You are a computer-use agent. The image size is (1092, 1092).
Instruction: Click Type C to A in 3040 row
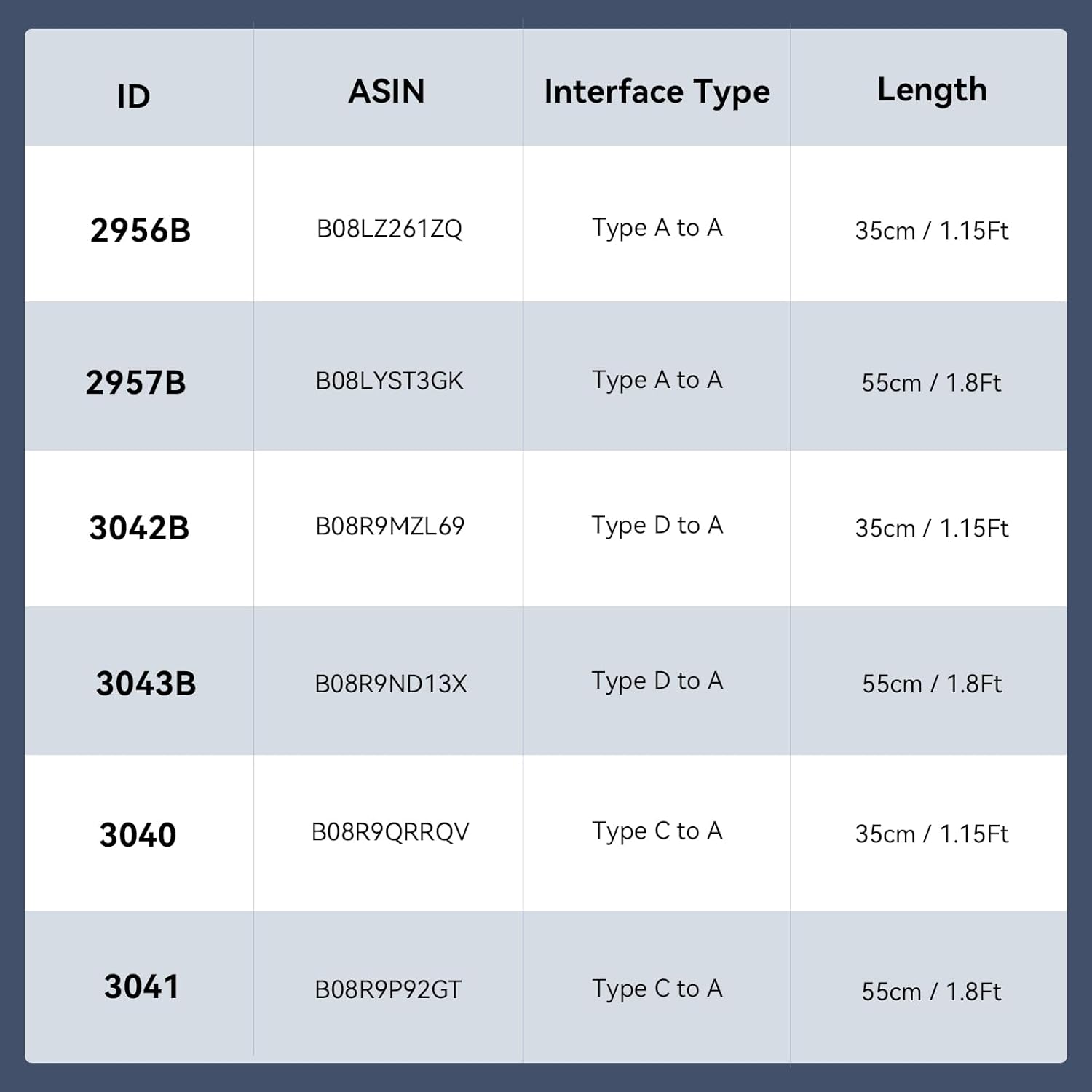[x=657, y=831]
